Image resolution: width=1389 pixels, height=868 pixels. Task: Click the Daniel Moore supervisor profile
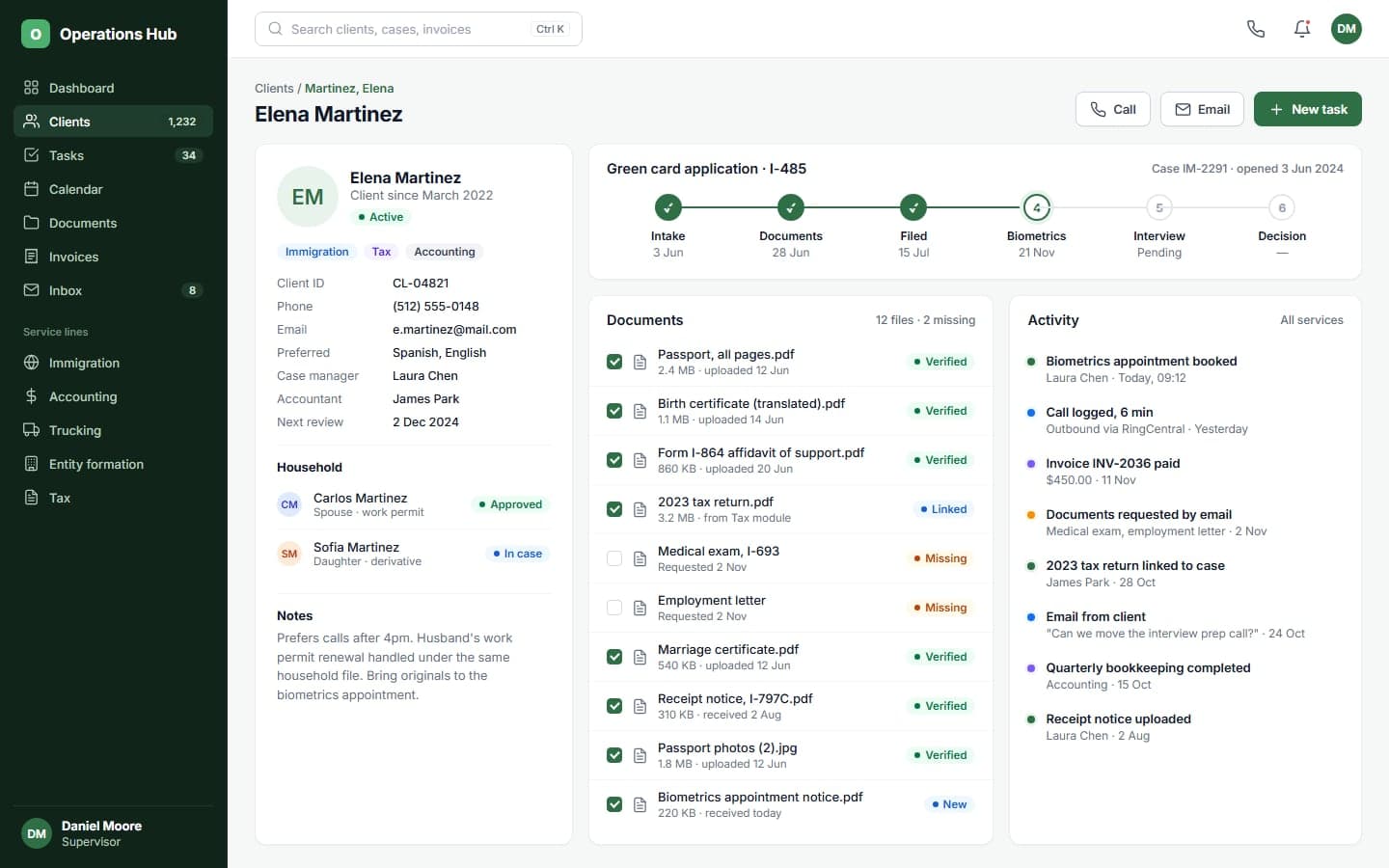click(x=113, y=833)
